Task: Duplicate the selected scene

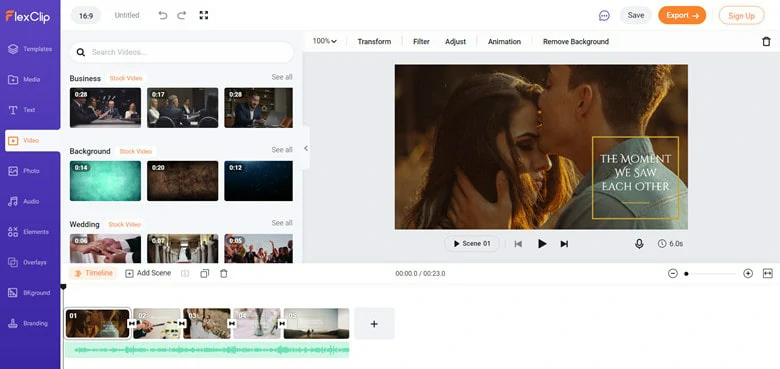Action: pyautogui.click(x=204, y=274)
